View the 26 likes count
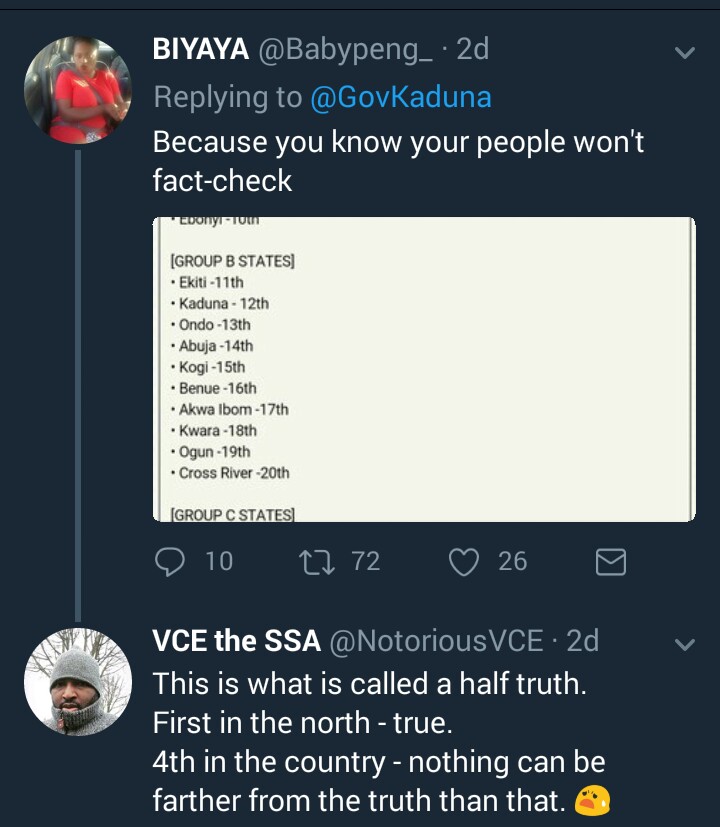720x827 pixels. [512, 561]
